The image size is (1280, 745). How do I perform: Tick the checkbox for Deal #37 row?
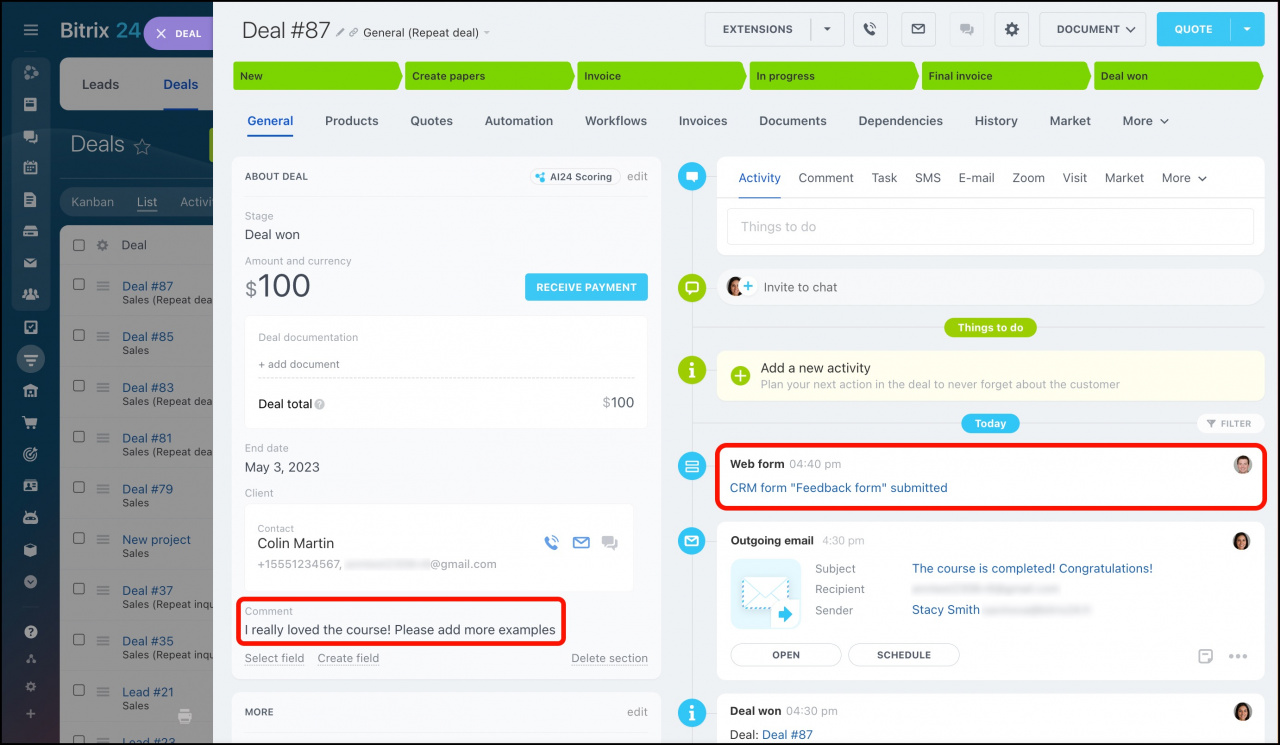pyautogui.click(x=79, y=589)
